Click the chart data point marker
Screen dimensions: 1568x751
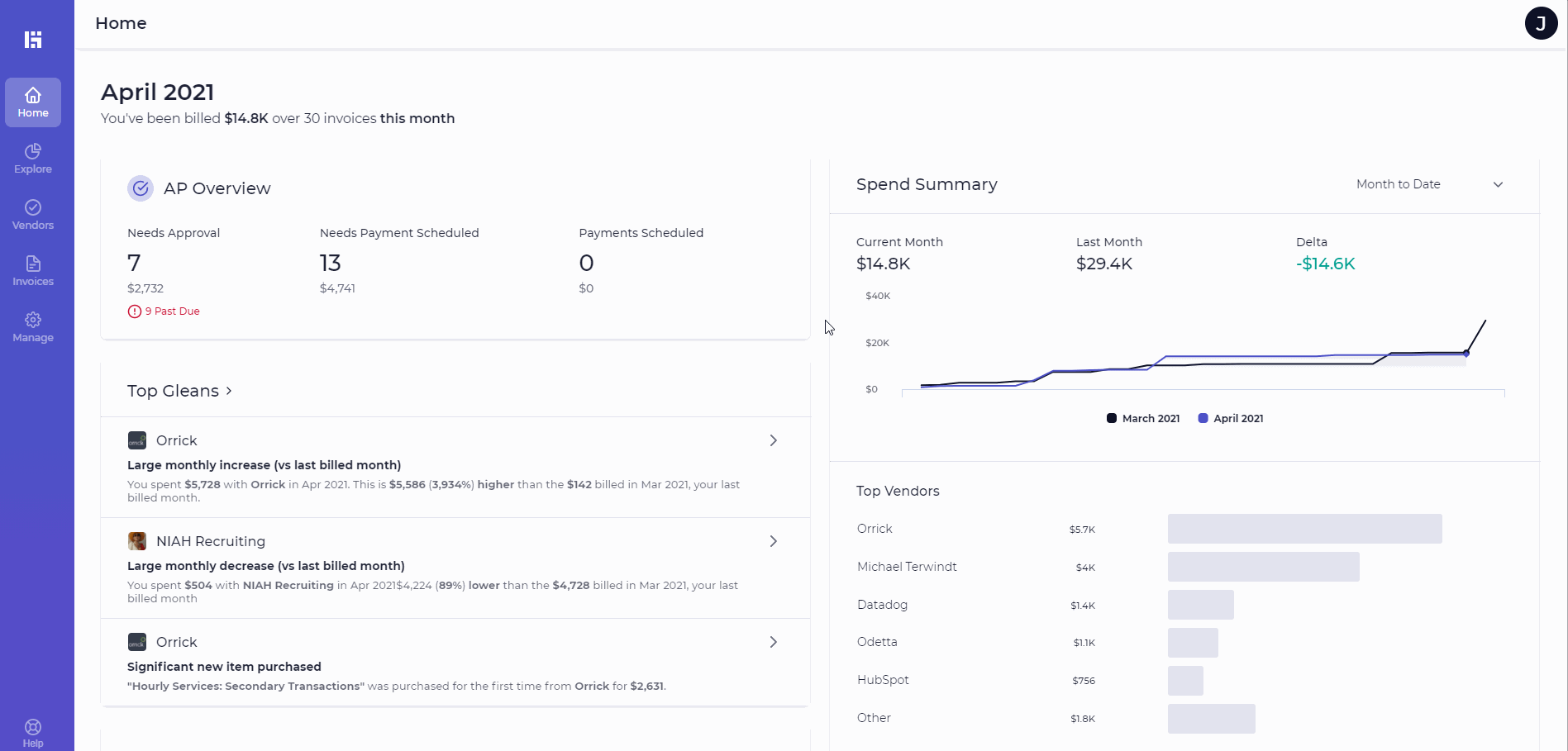tap(1466, 354)
